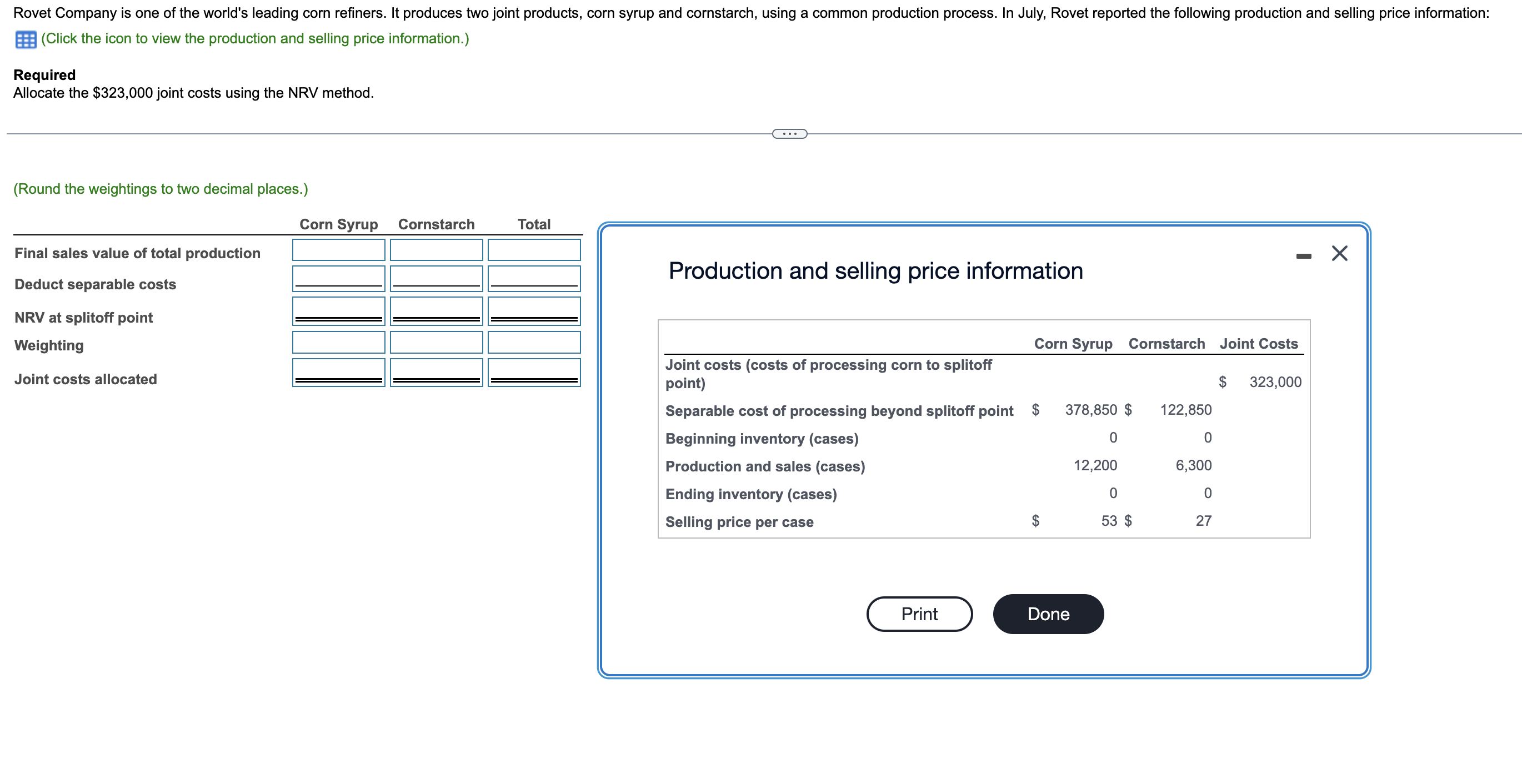Click the Cornstarch separable costs field
Screen dimensions: 1522x784
tap(436, 279)
